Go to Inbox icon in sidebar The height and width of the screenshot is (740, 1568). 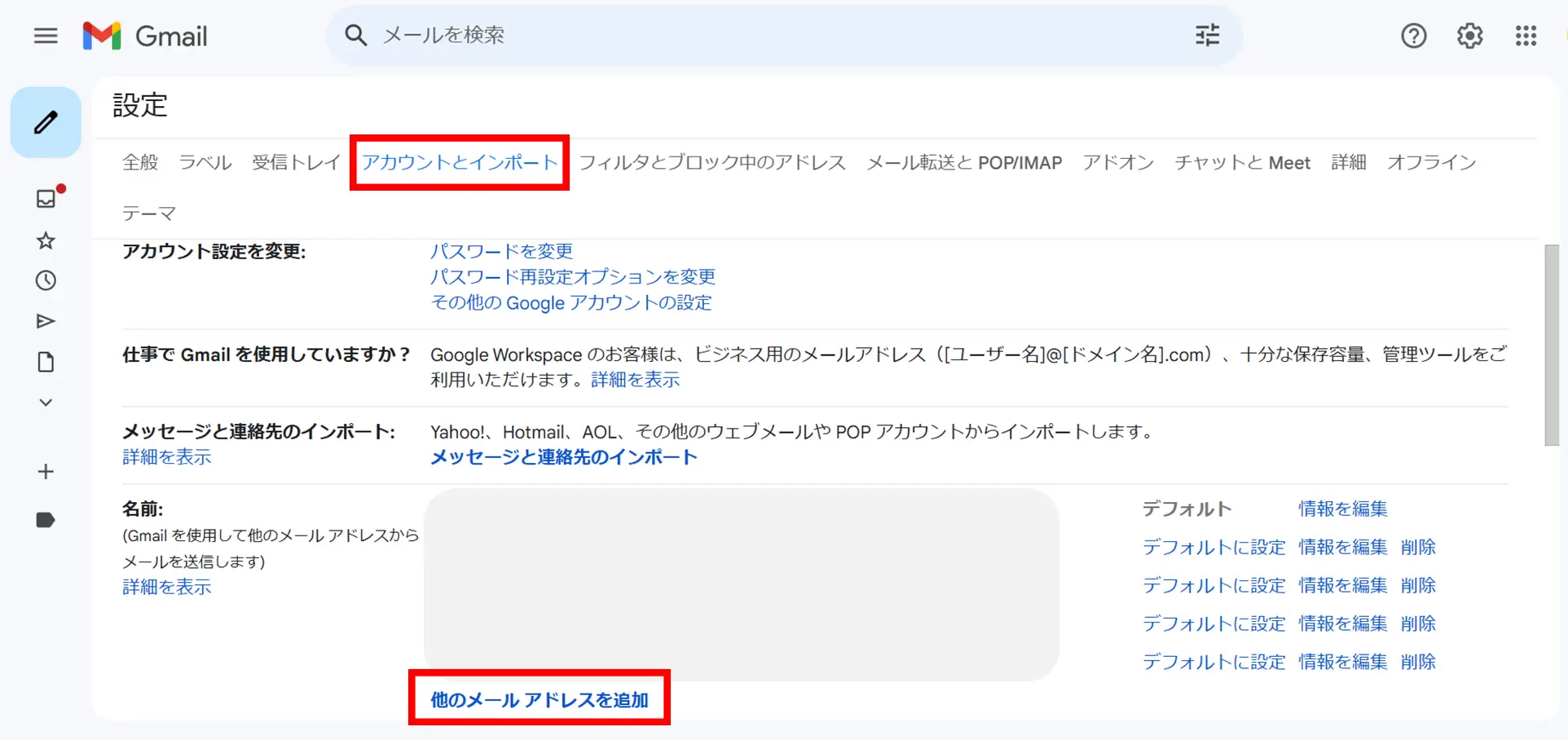46,198
